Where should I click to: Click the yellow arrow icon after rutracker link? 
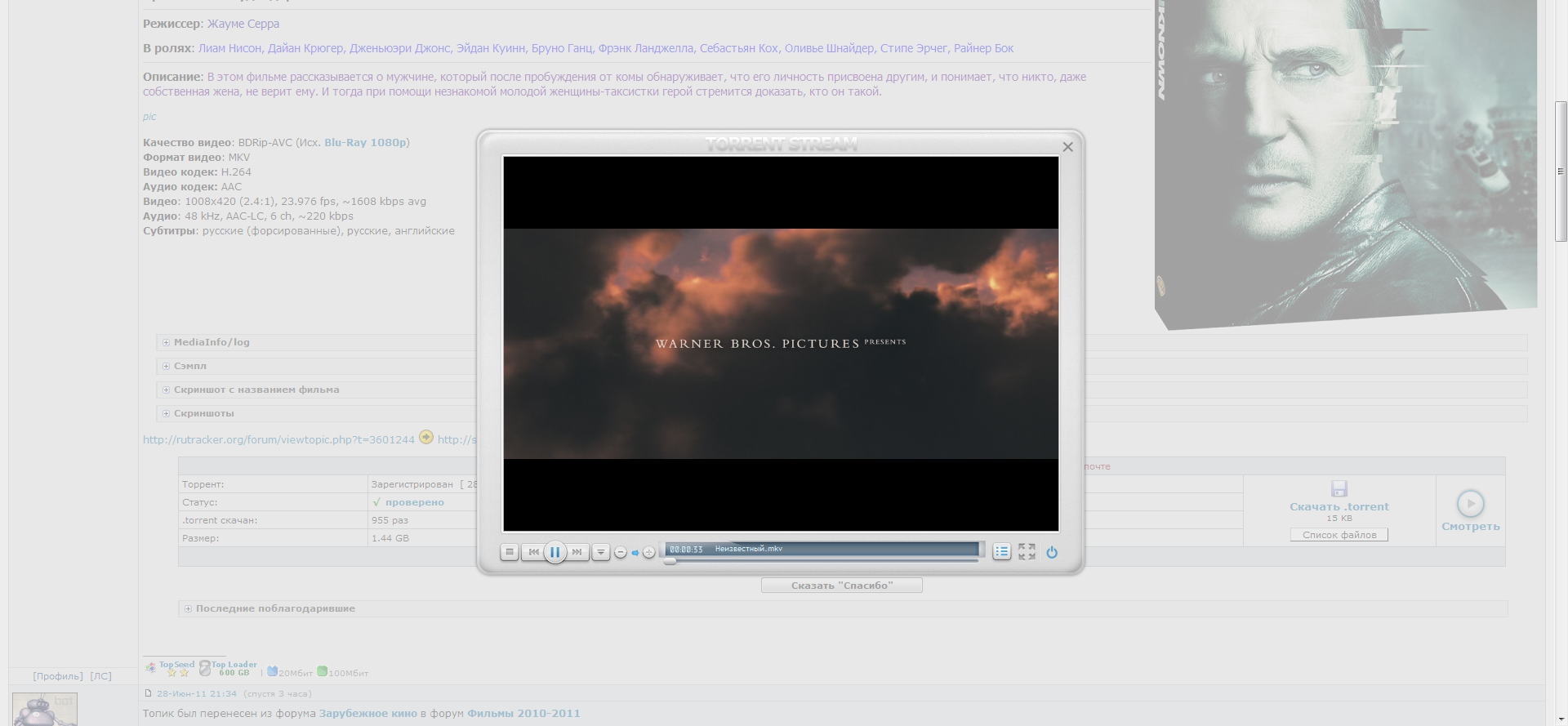click(x=426, y=438)
